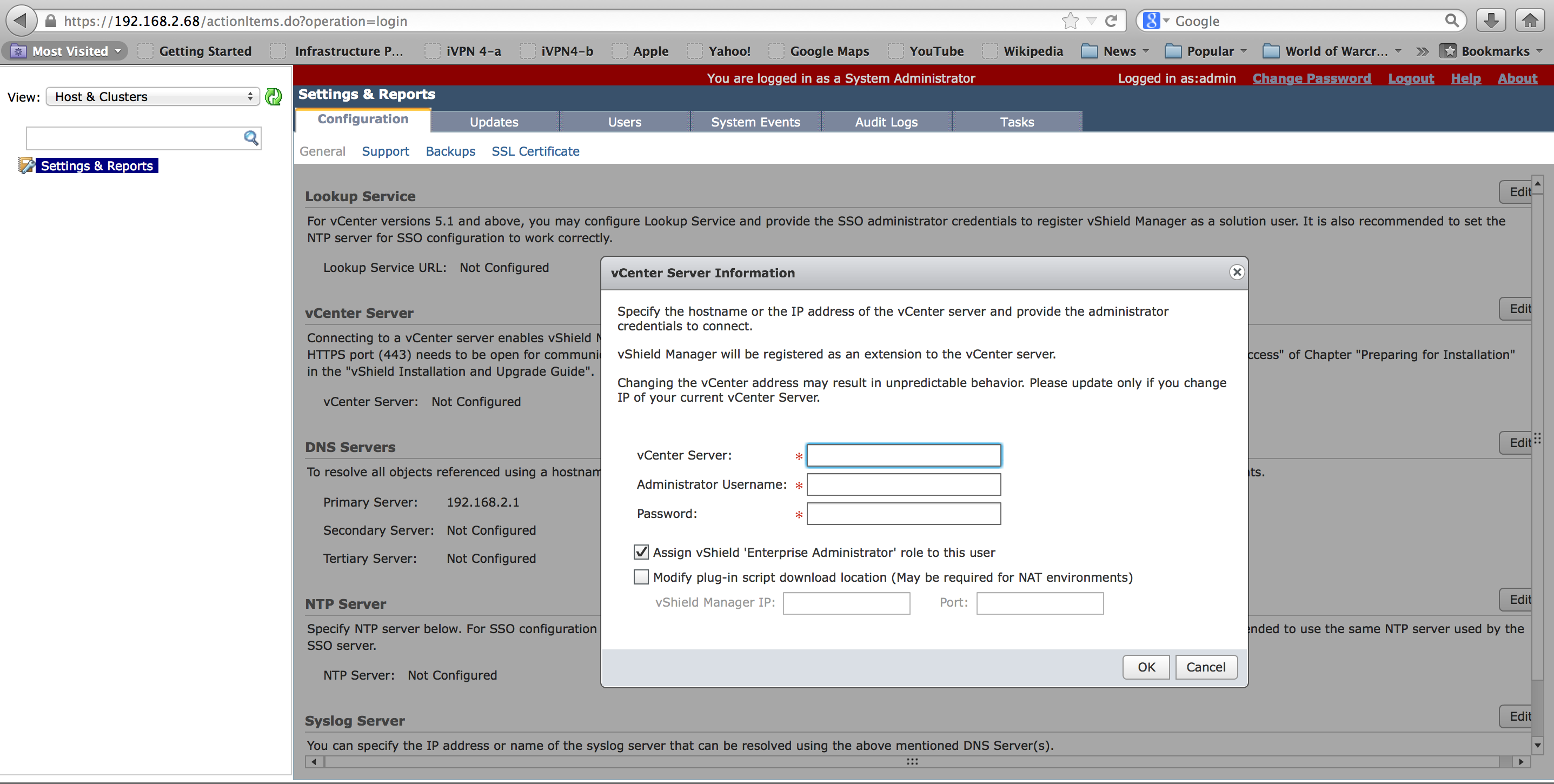Select the Settings & Reports tree item
Screen dimensions: 1554x784
[97, 166]
